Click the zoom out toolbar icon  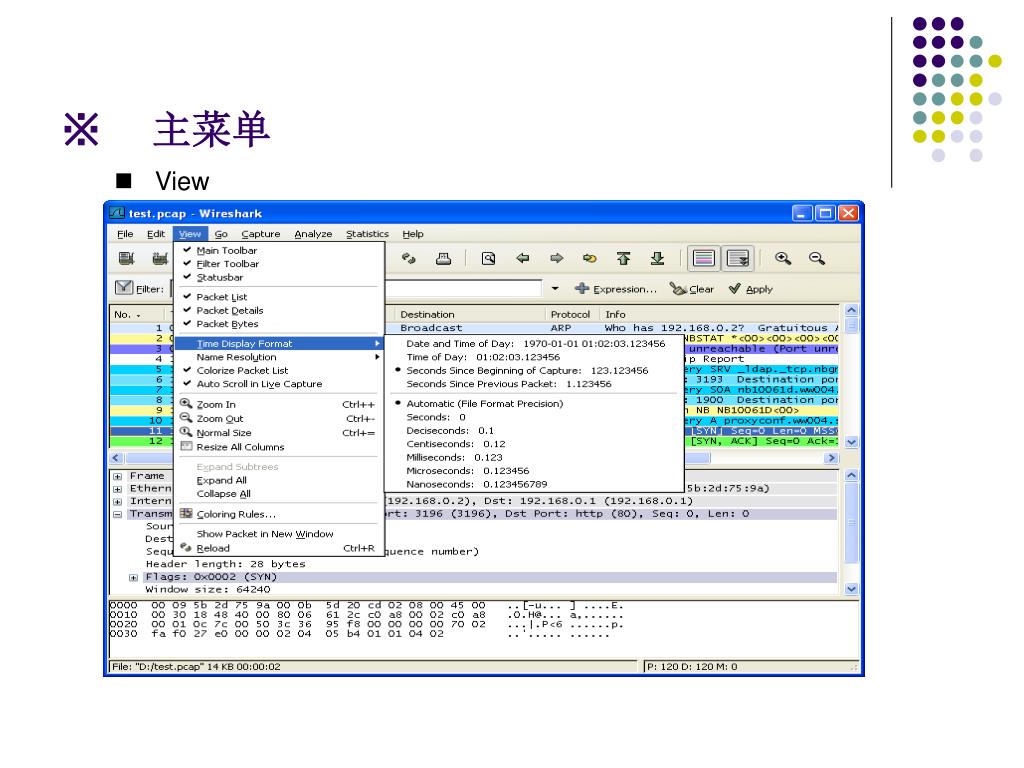click(x=817, y=259)
